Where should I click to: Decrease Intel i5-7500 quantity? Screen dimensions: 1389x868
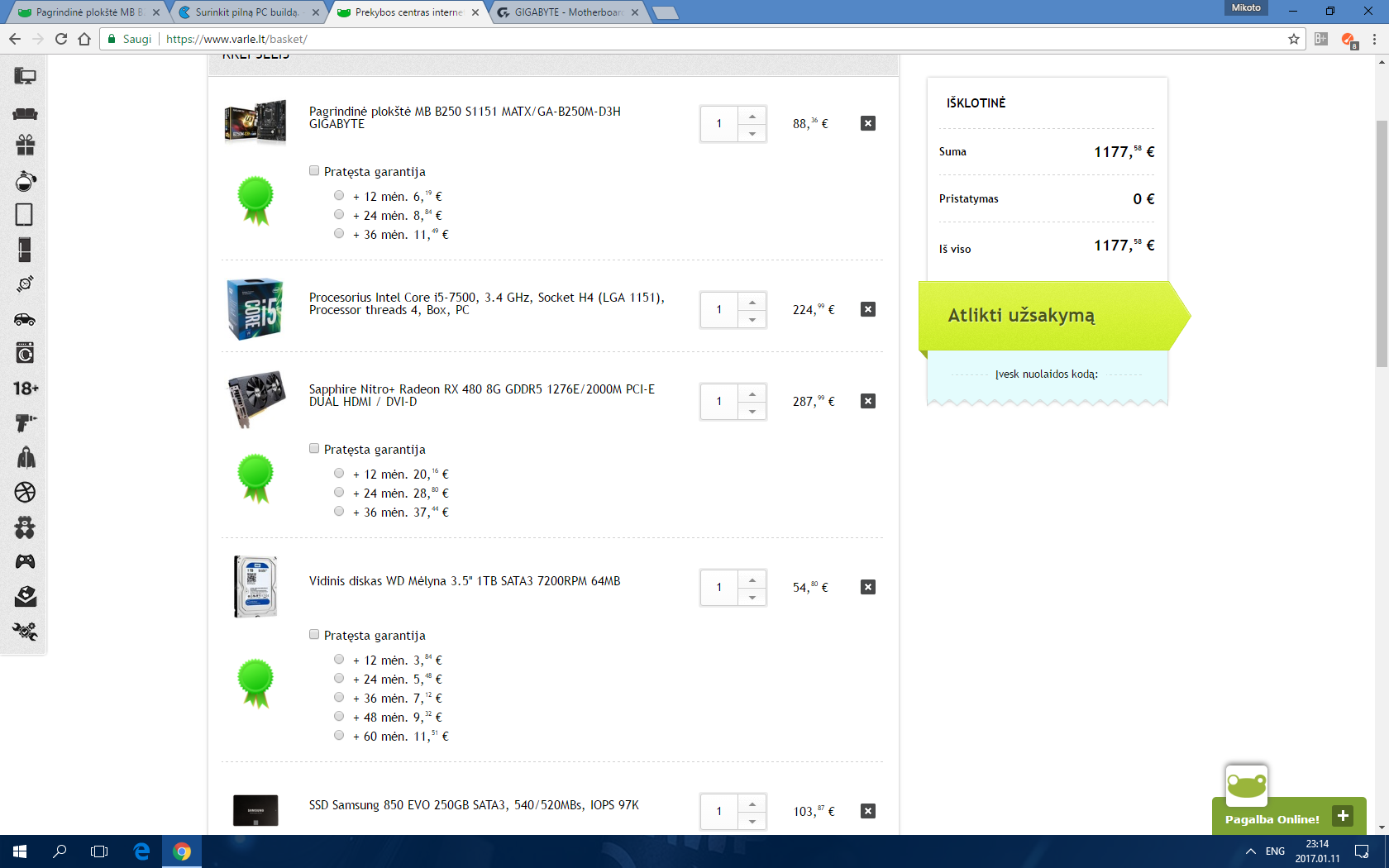pyautogui.click(x=752, y=319)
